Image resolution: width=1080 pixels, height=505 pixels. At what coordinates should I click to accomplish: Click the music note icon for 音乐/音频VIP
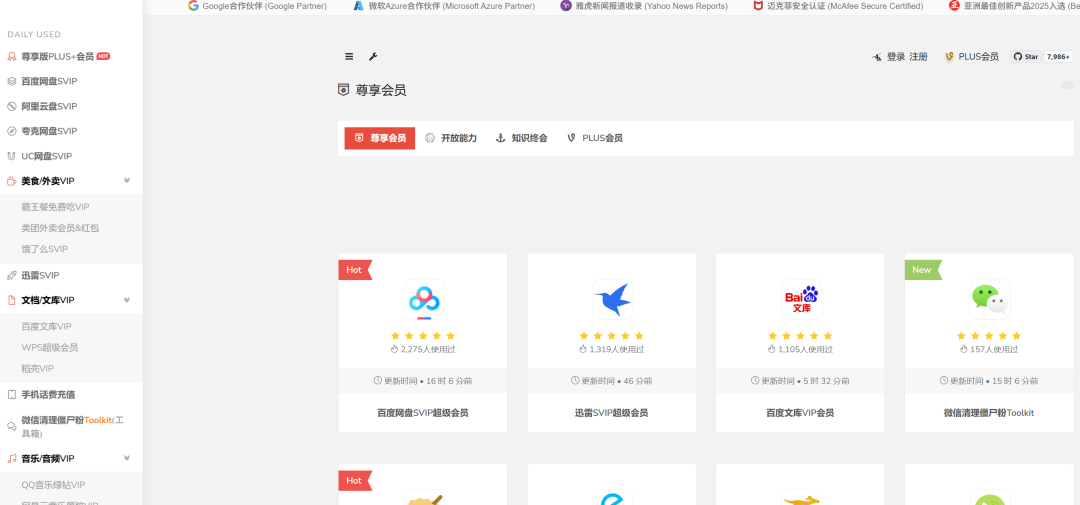(x=11, y=459)
